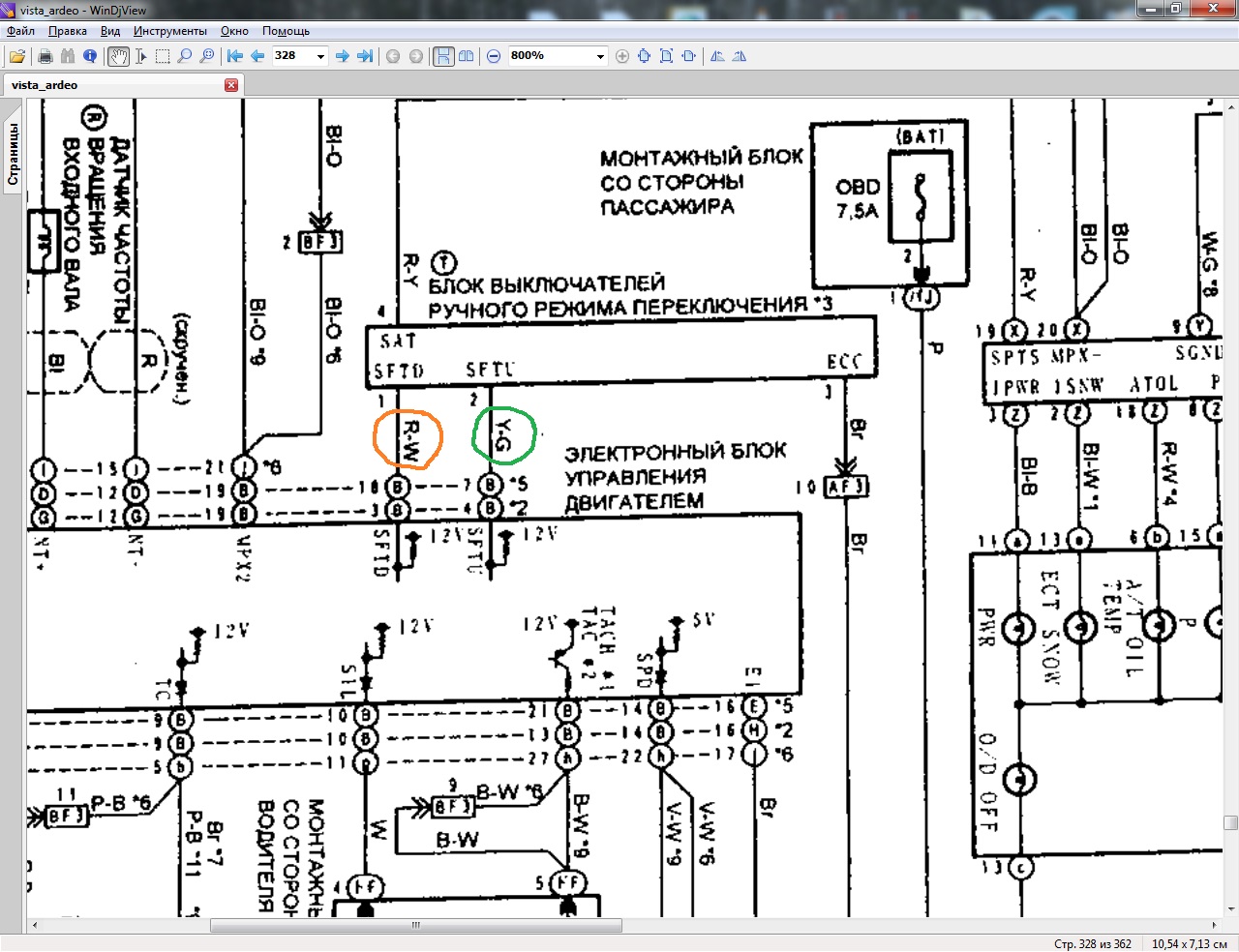Switch to facing pages layout
Image resolution: width=1239 pixels, height=952 pixels.
[466, 56]
